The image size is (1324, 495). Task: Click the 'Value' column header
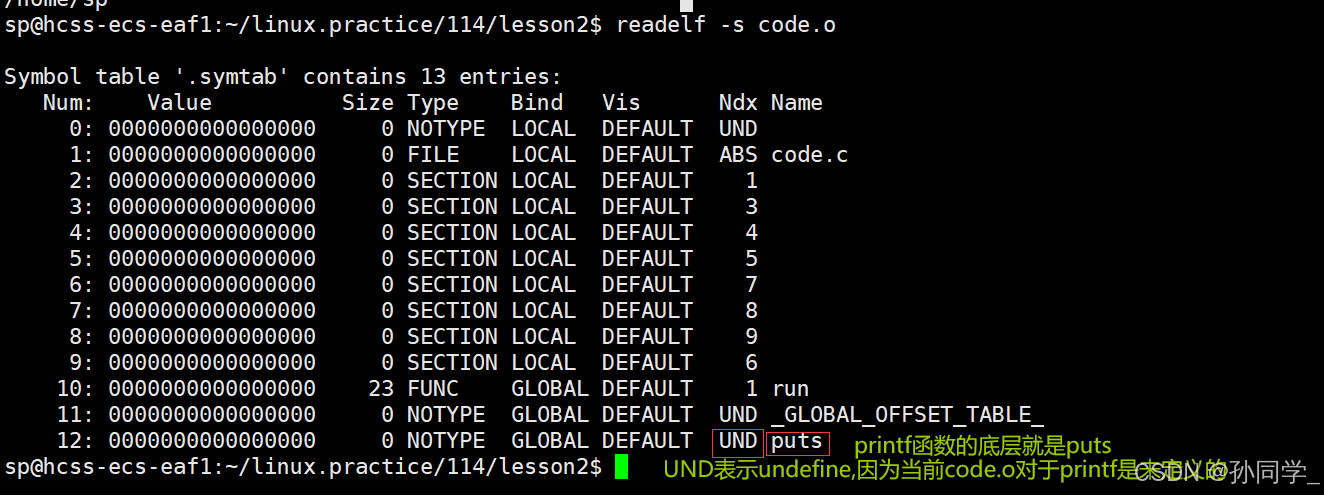tap(180, 103)
